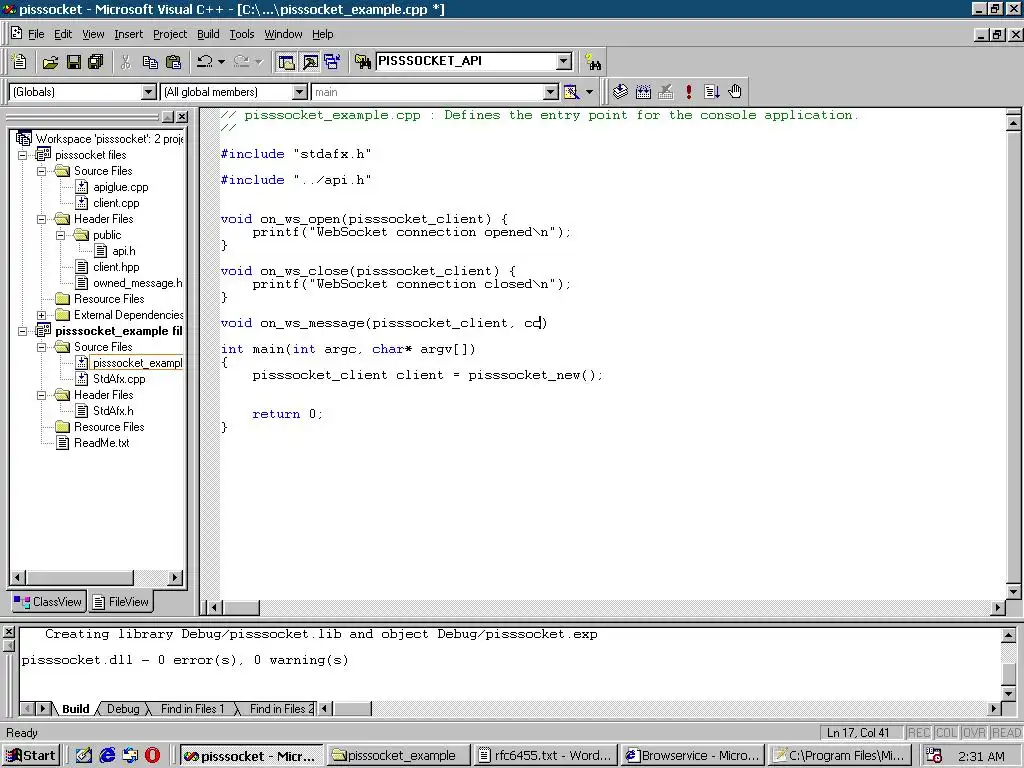Screen dimensions: 1024x768
Task: Collapse the pisssocket_example files project node
Action: pyautogui.click(x=23, y=331)
